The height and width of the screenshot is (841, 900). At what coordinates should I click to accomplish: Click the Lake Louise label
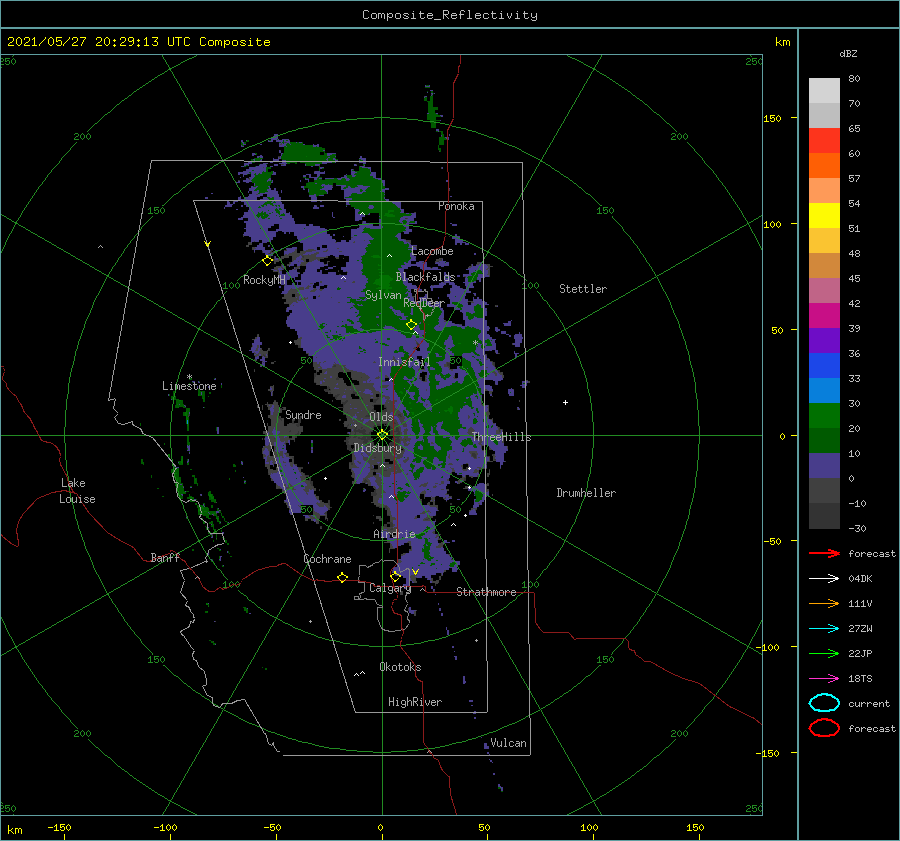point(77,491)
